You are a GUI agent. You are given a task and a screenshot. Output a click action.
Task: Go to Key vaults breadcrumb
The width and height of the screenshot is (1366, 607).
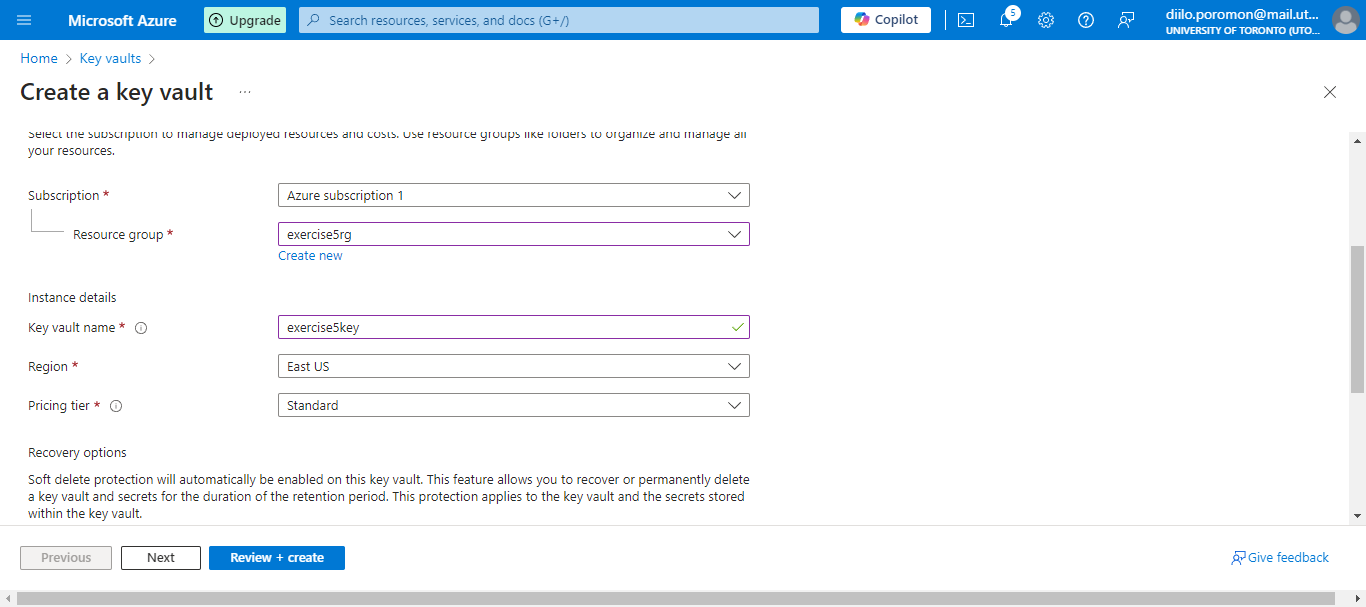(110, 59)
